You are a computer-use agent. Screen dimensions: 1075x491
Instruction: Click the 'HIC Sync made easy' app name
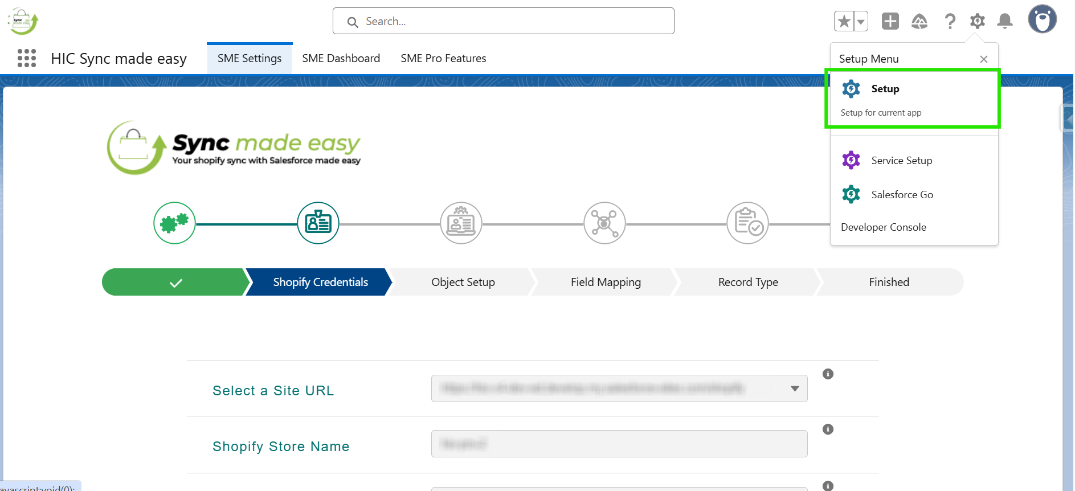[119, 58]
